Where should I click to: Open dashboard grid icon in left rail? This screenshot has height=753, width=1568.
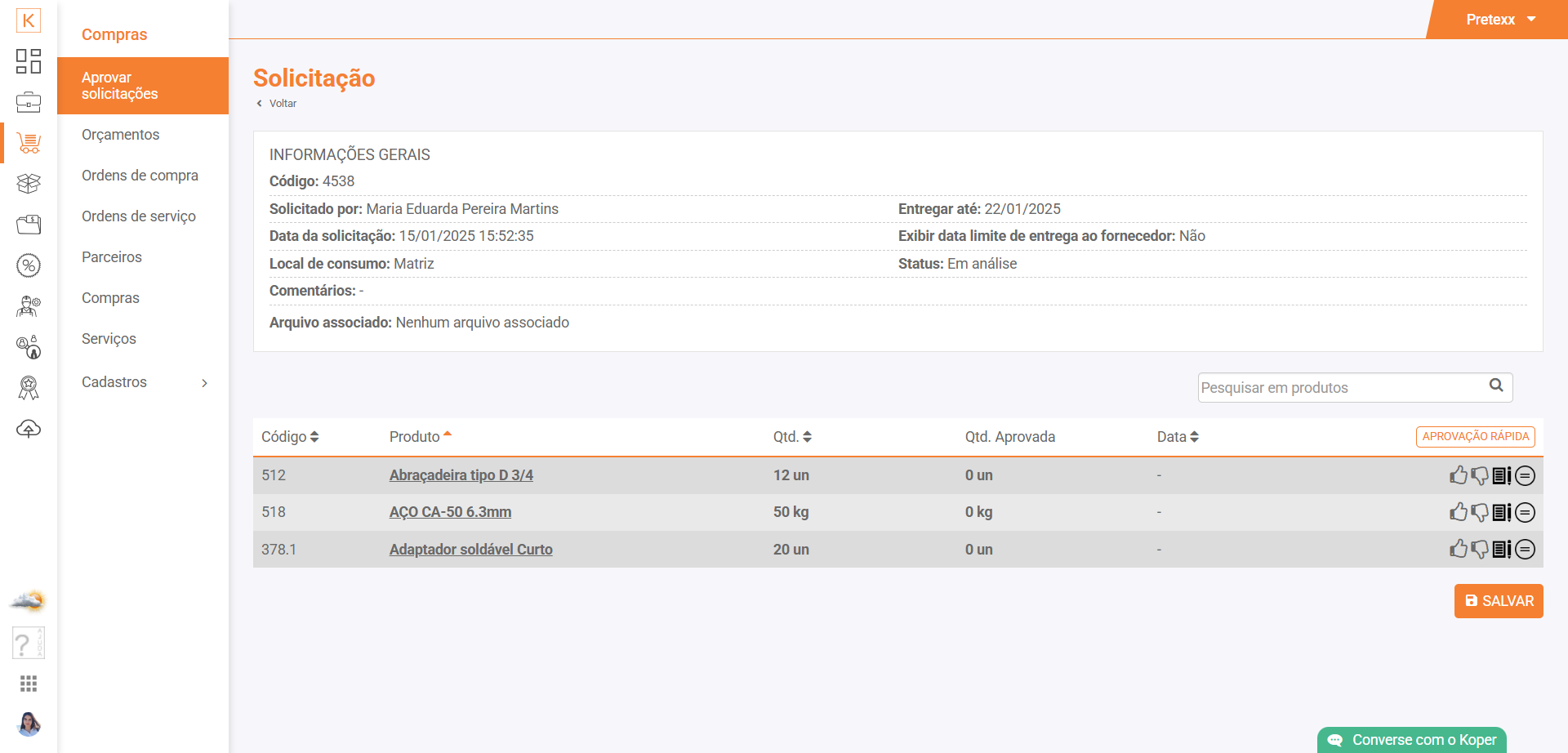click(x=29, y=61)
